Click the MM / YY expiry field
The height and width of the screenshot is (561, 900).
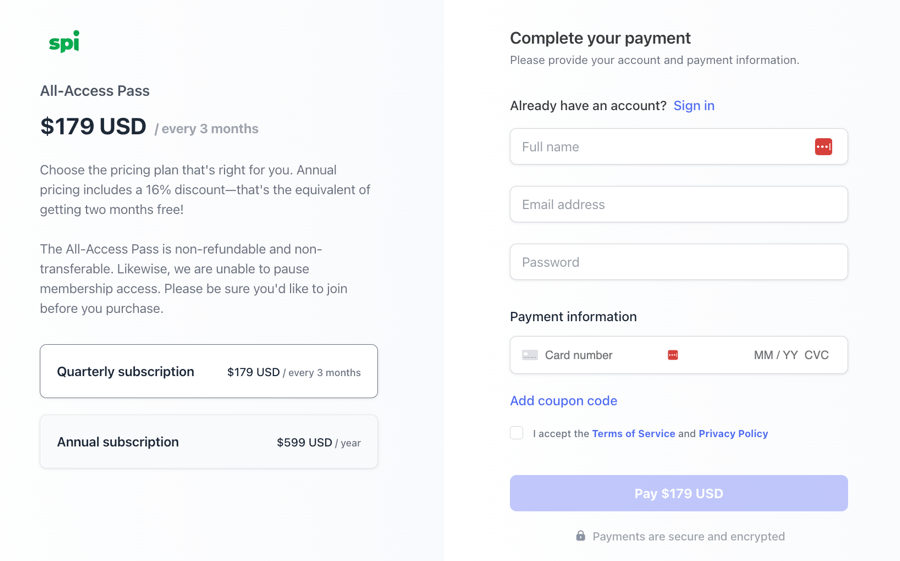click(775, 355)
